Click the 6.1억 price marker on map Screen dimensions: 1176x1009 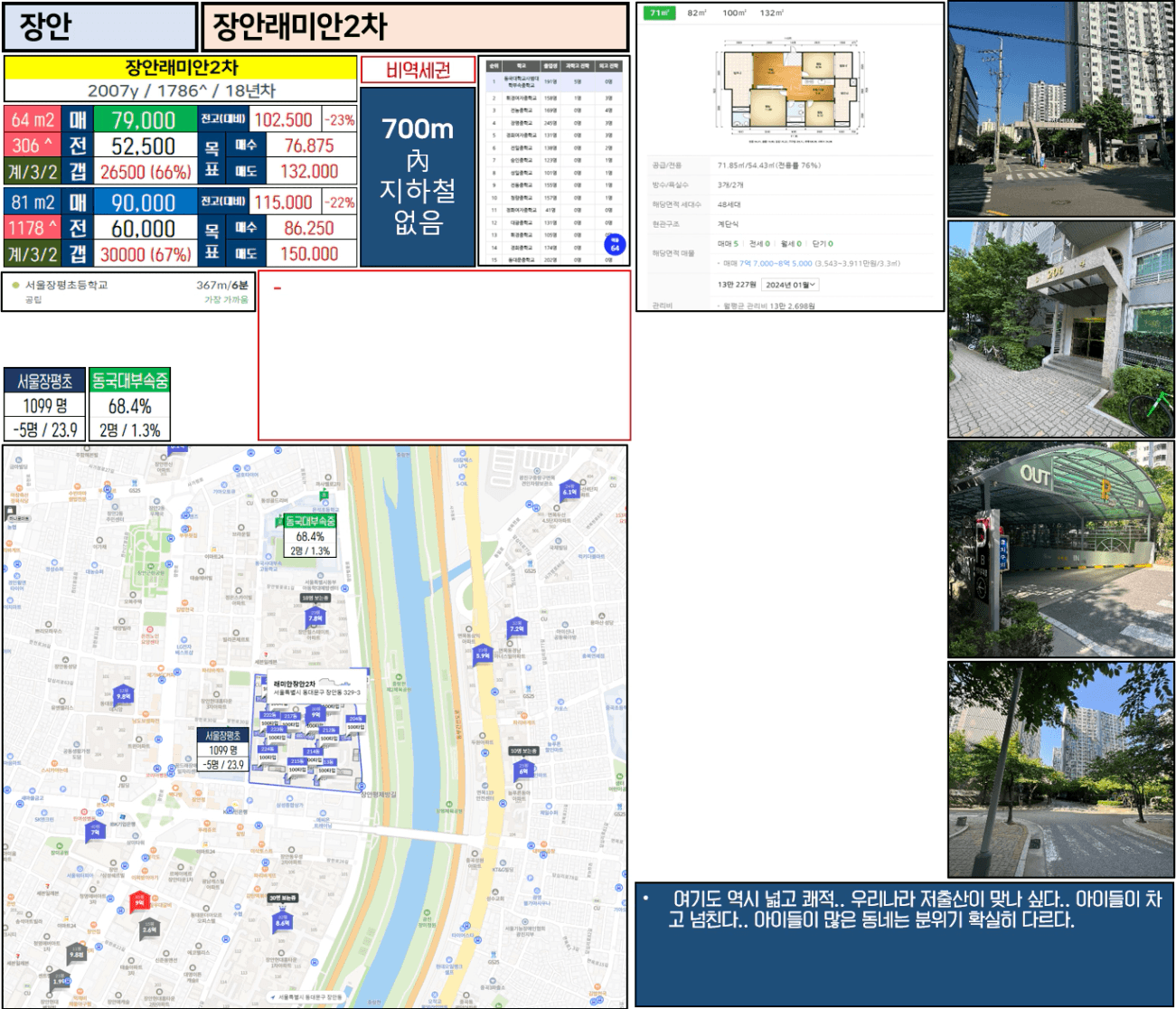point(569,490)
